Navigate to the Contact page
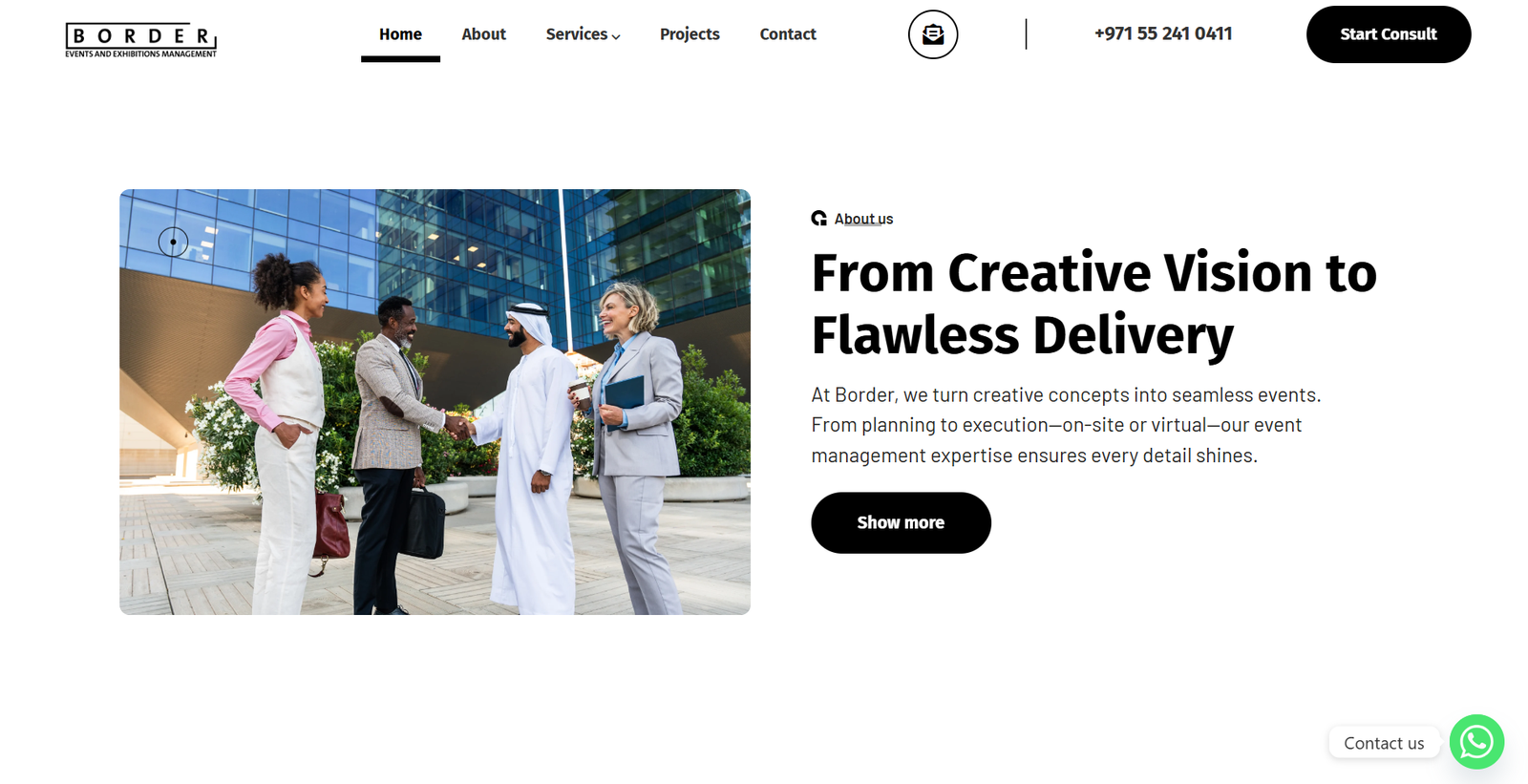Viewport: 1528px width, 784px height. [788, 34]
